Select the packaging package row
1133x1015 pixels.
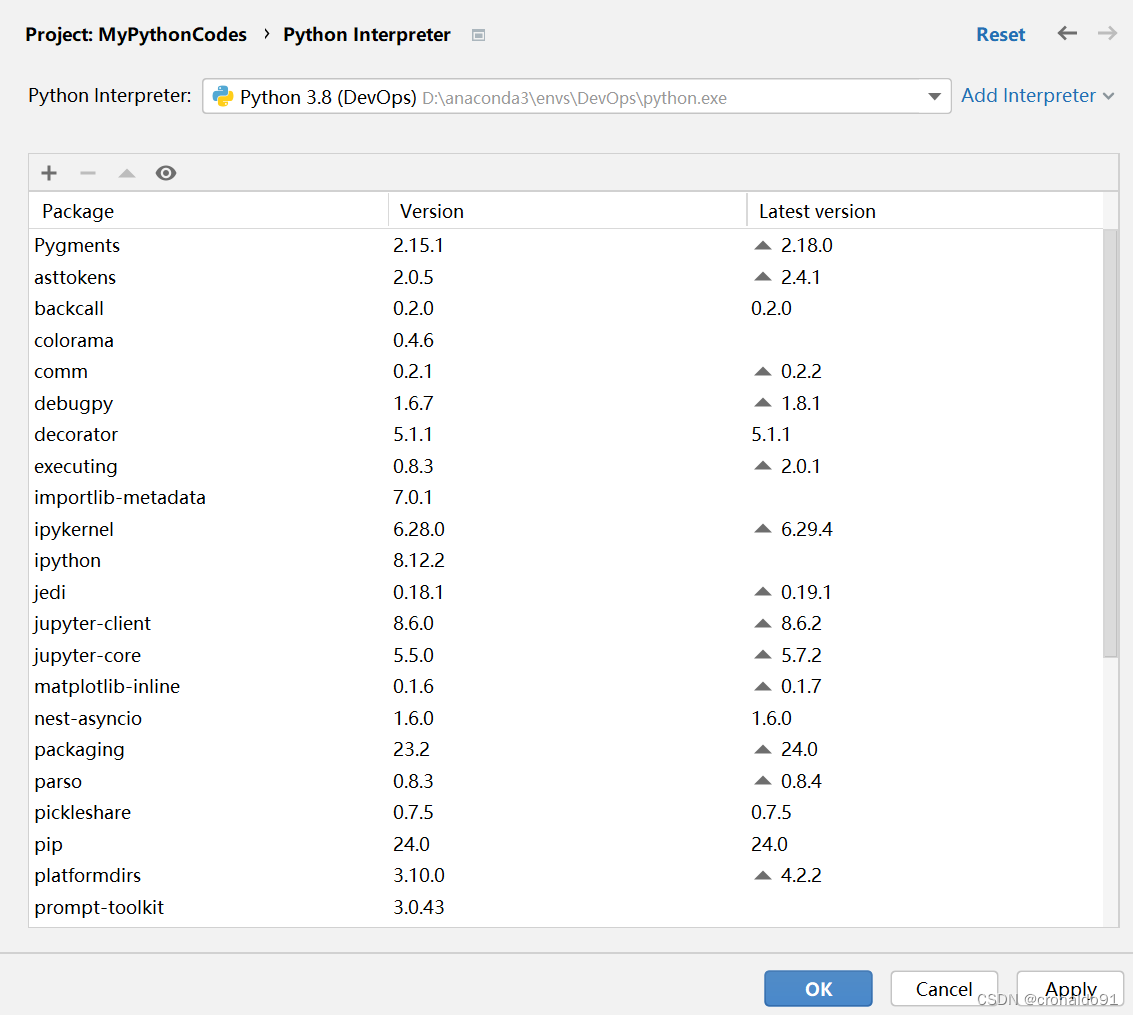pos(566,749)
